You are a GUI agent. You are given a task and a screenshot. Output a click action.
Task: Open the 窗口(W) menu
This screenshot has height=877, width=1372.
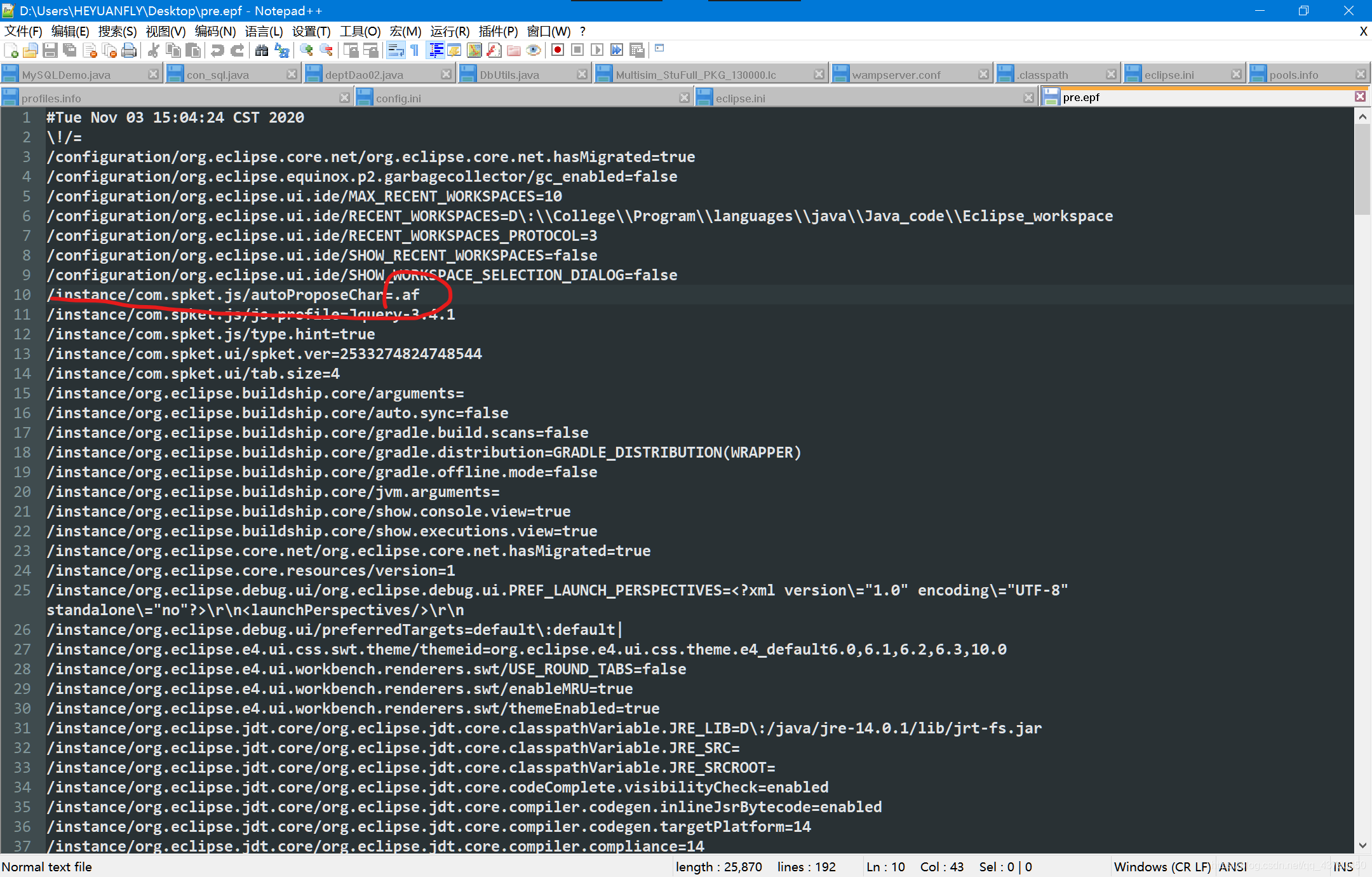click(x=548, y=32)
